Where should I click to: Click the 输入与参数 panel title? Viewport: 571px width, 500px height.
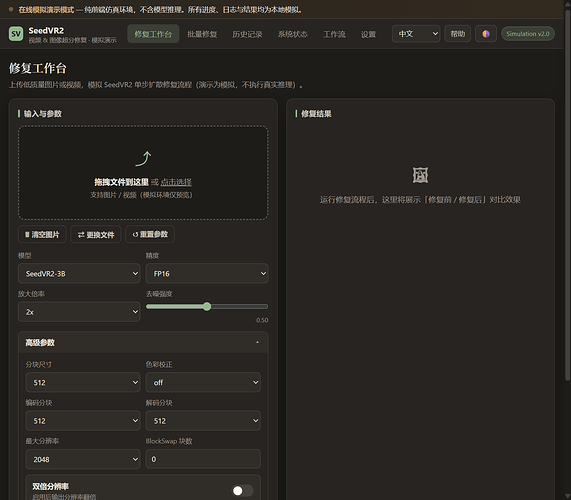43,114
